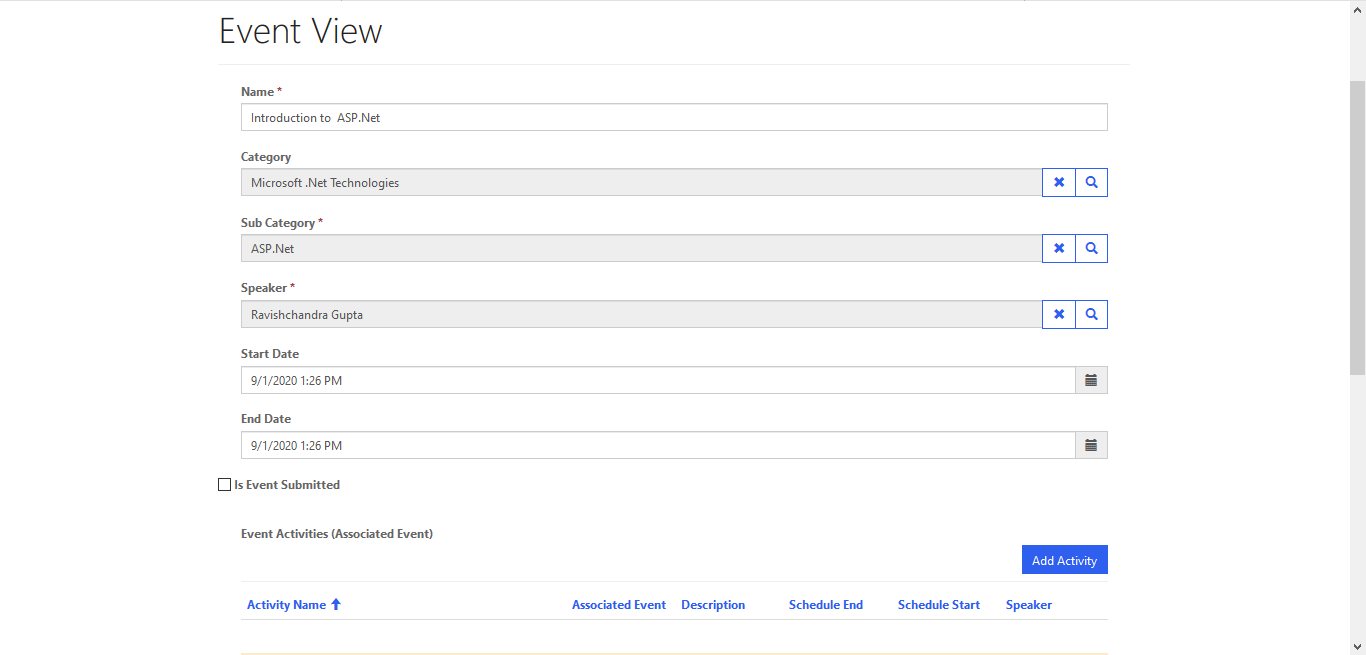Sort by the Speaker column

pyautogui.click(x=1028, y=604)
